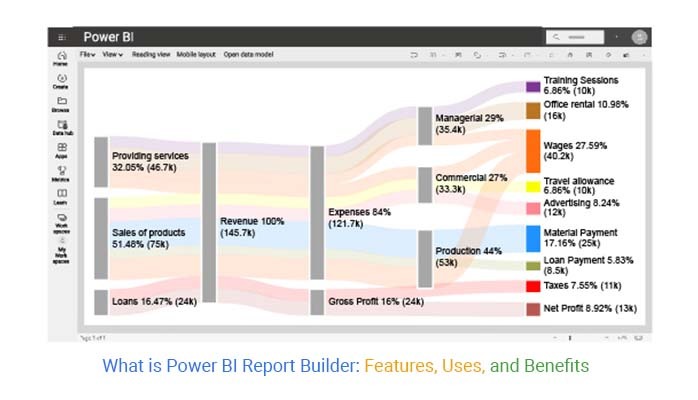This screenshot has height=400, width=698.
Task: Click the 'Office rental 10.98% (16k)' label
Action: [586, 110]
